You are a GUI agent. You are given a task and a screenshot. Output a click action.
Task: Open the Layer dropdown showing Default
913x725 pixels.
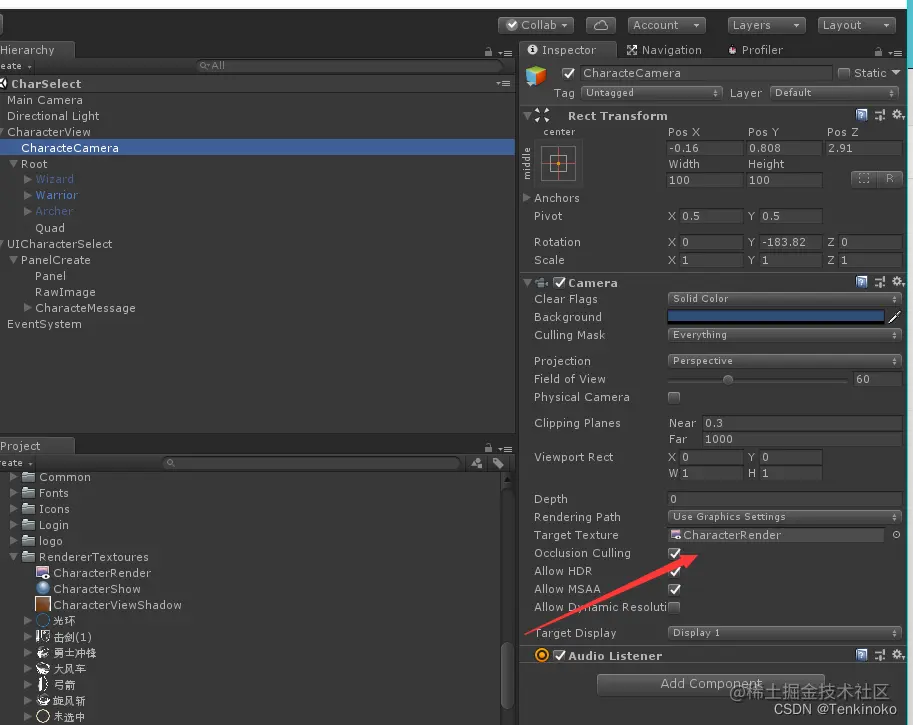pyautogui.click(x=834, y=93)
